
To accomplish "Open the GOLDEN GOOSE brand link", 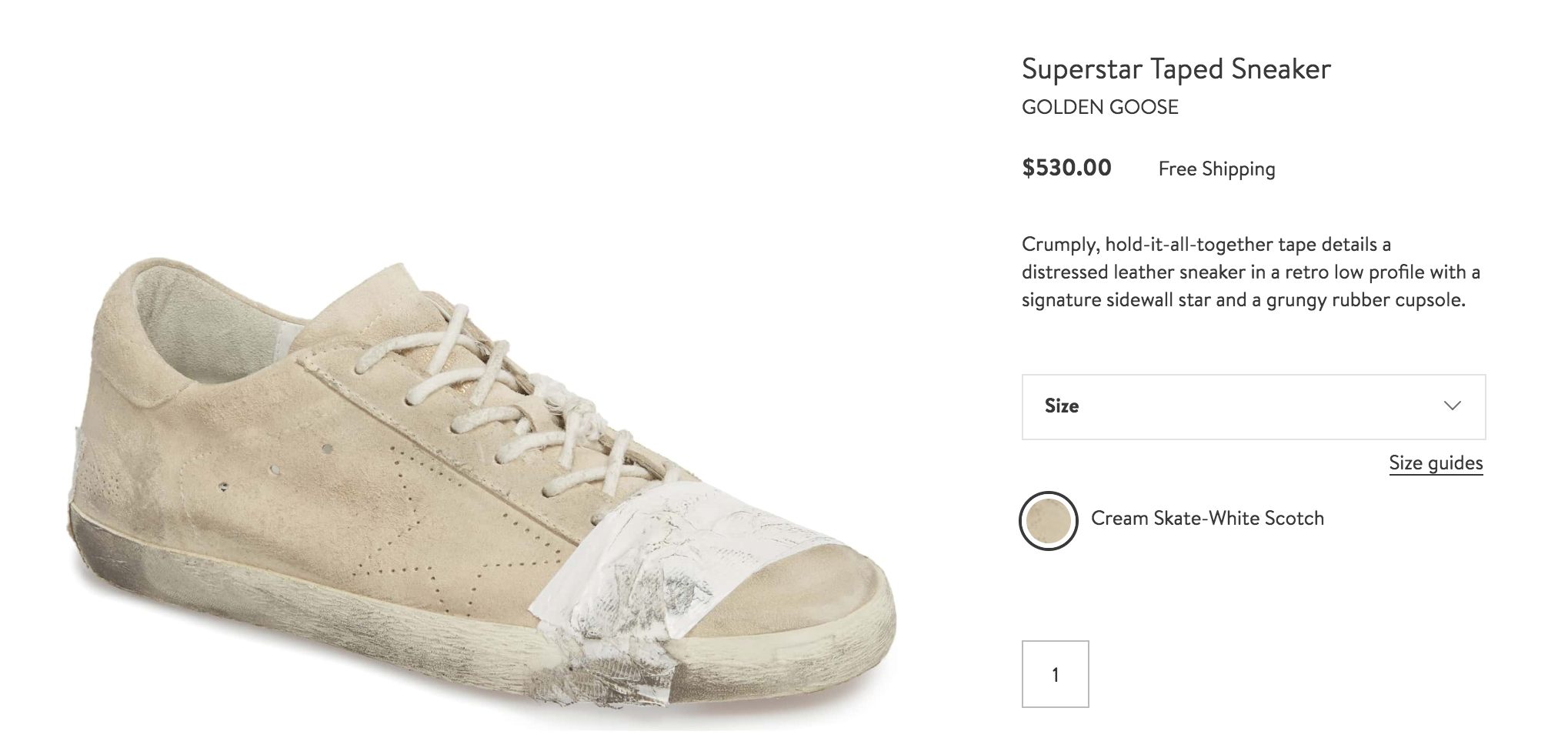I will pos(1099,107).
